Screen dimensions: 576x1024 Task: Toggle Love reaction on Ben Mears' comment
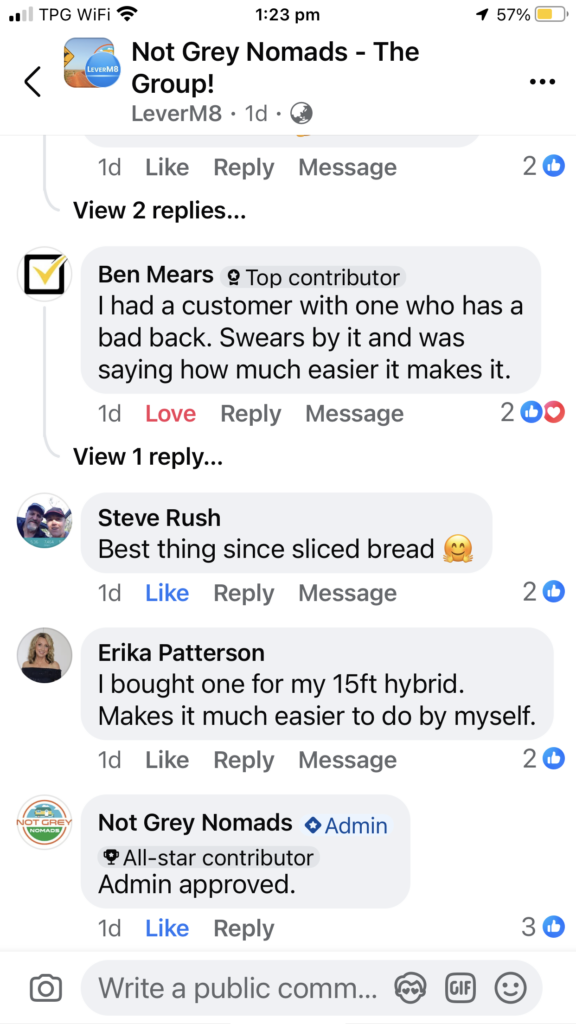(170, 413)
